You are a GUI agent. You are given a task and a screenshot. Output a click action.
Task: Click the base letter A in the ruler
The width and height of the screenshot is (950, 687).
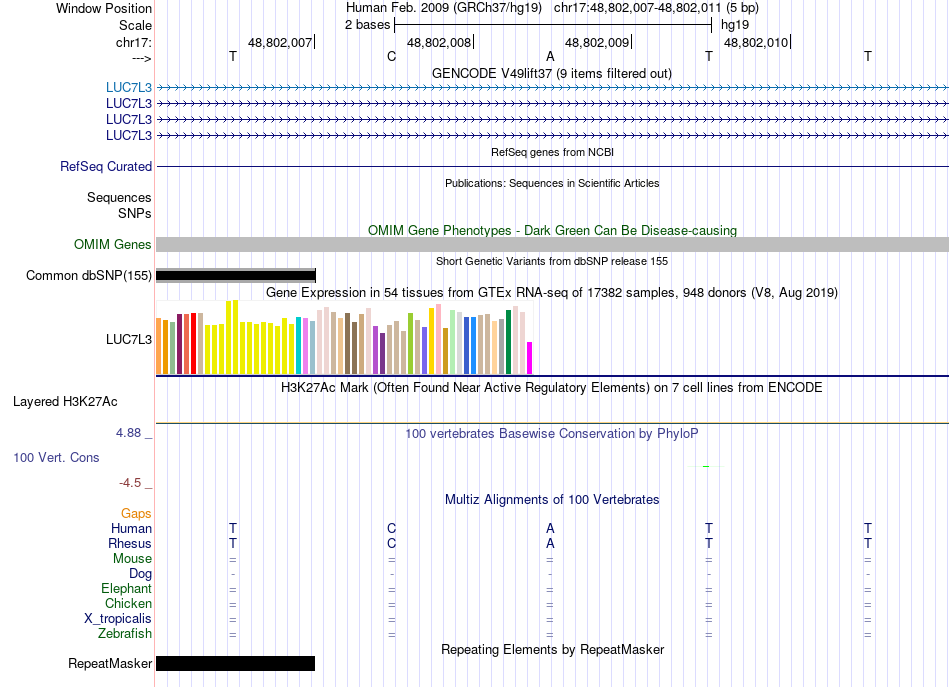pos(550,56)
